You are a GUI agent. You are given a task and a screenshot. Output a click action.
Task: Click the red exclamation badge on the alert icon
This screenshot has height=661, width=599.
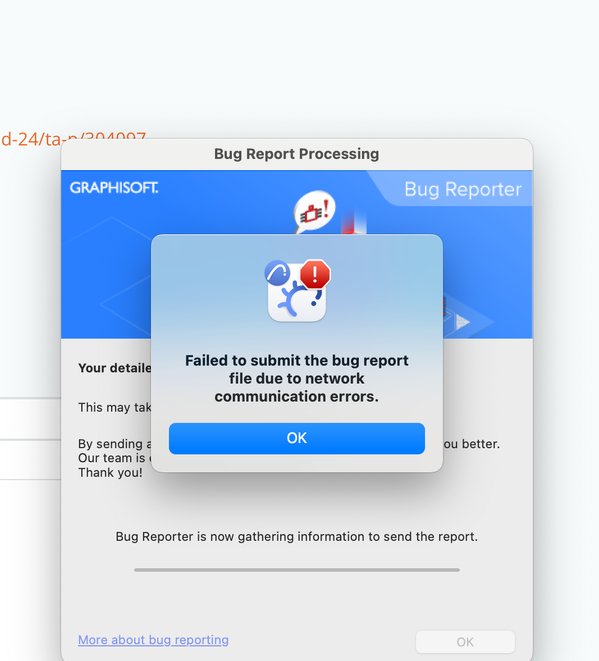315,274
